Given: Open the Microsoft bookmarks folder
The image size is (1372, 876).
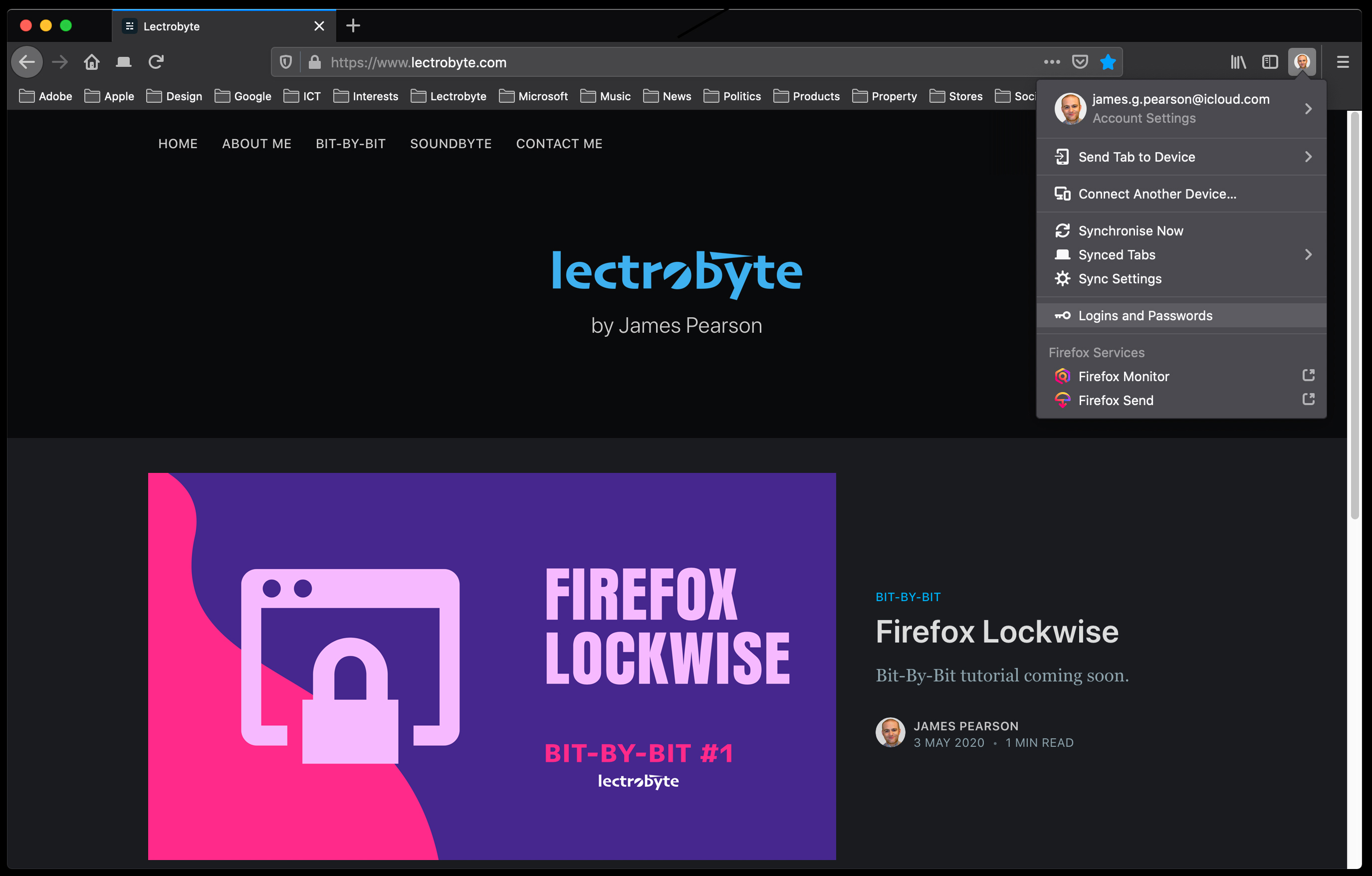Looking at the screenshot, I should click(533, 96).
